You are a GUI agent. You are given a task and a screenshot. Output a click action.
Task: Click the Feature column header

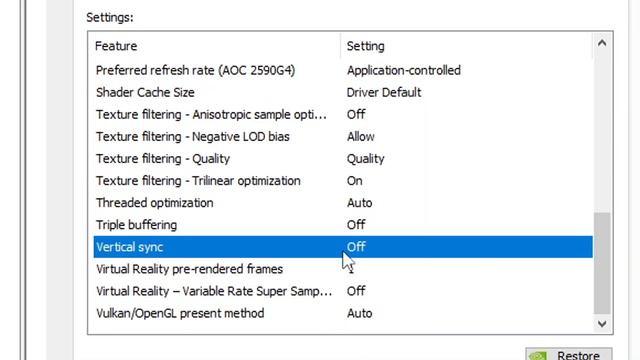[x=116, y=46]
